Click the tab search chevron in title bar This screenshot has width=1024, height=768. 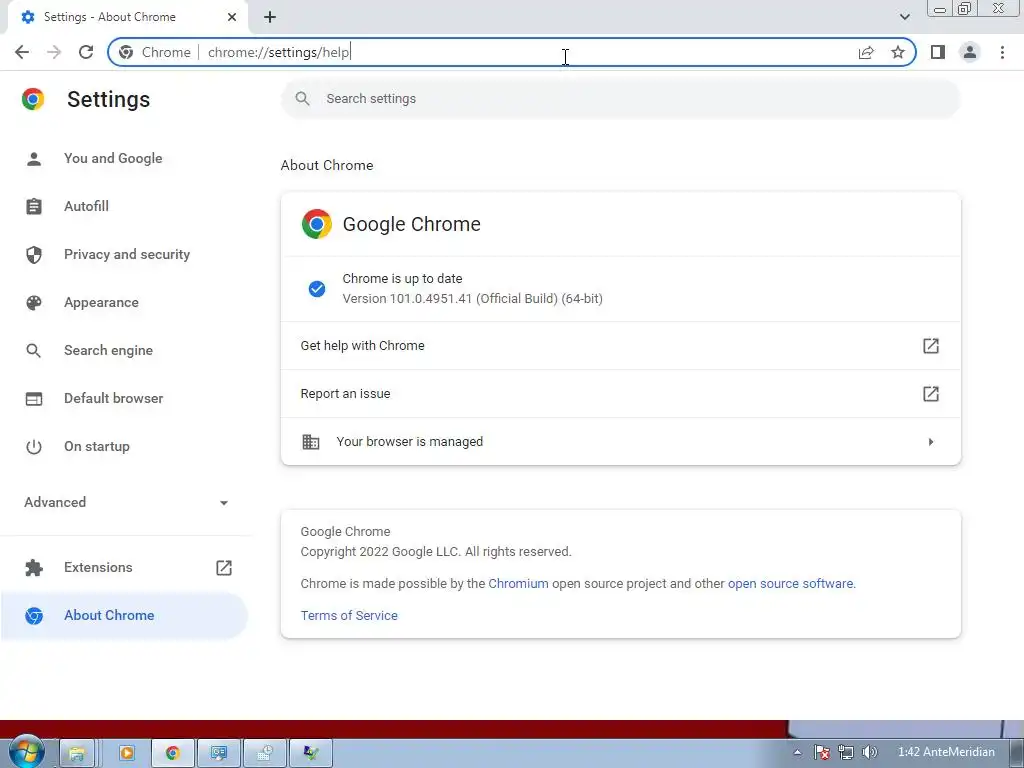(904, 17)
